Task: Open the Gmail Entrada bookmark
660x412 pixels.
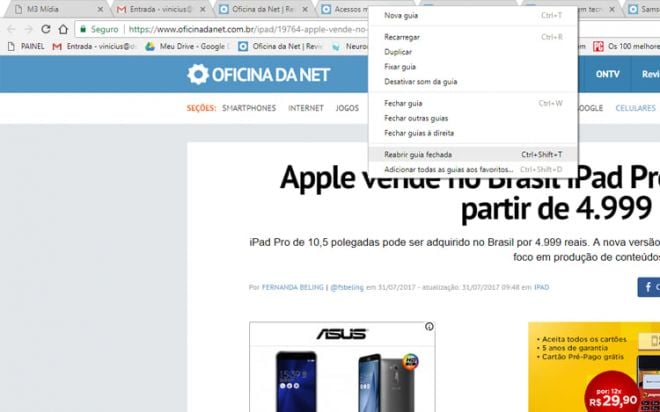Action: tap(94, 46)
